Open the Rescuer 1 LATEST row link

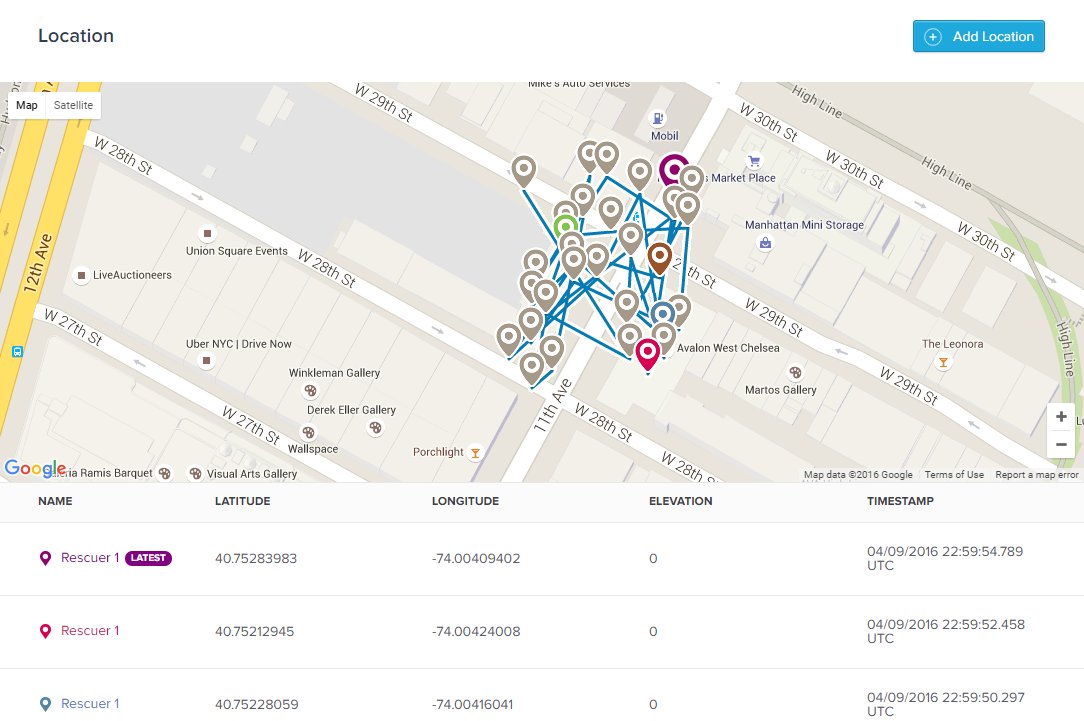90,558
